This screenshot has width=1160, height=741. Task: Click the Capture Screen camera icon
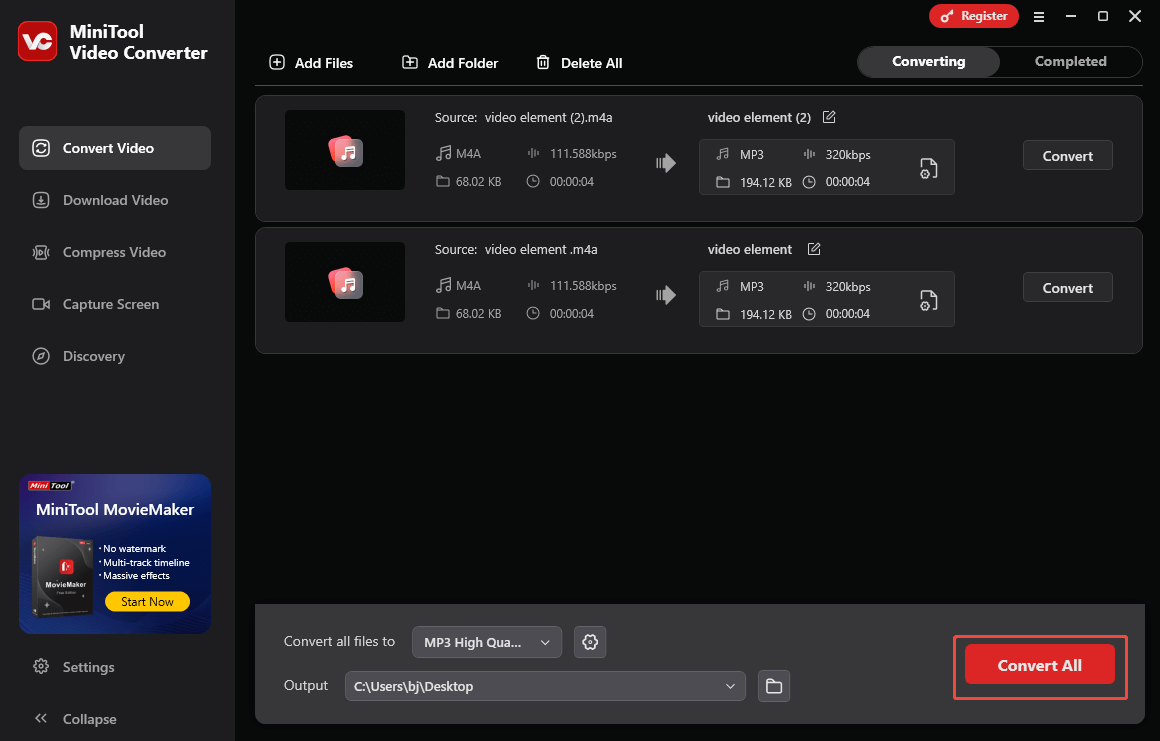[x=41, y=304]
